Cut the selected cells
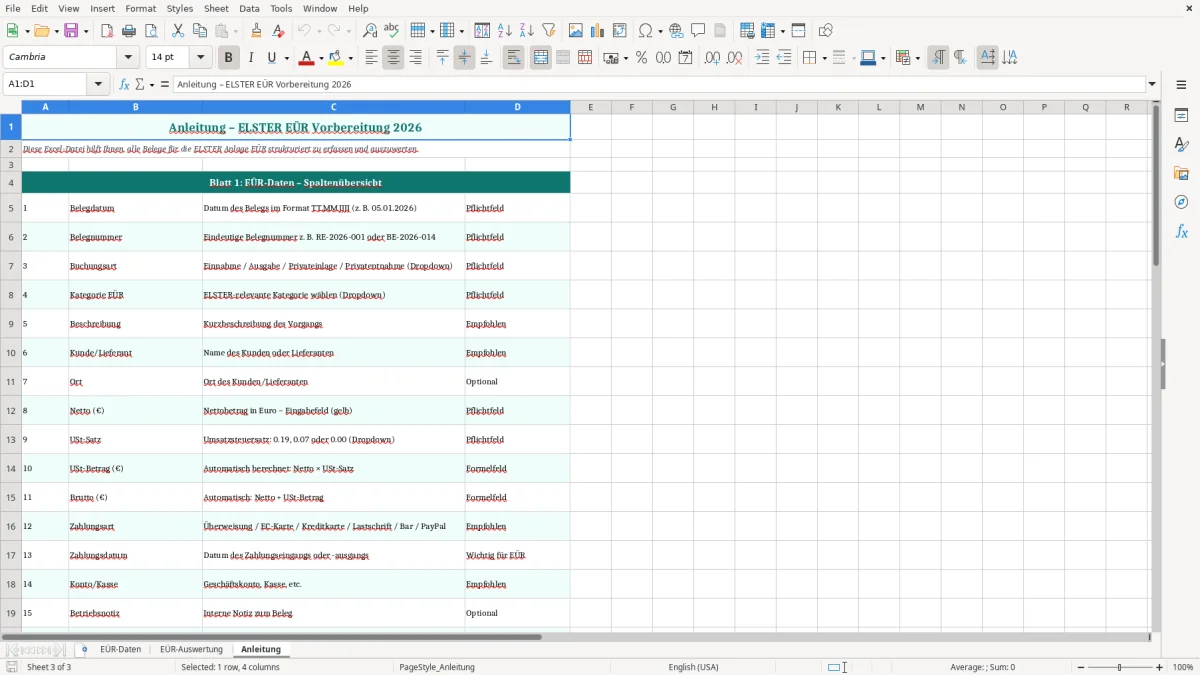Screen dimensions: 1200x675 tap(177, 31)
